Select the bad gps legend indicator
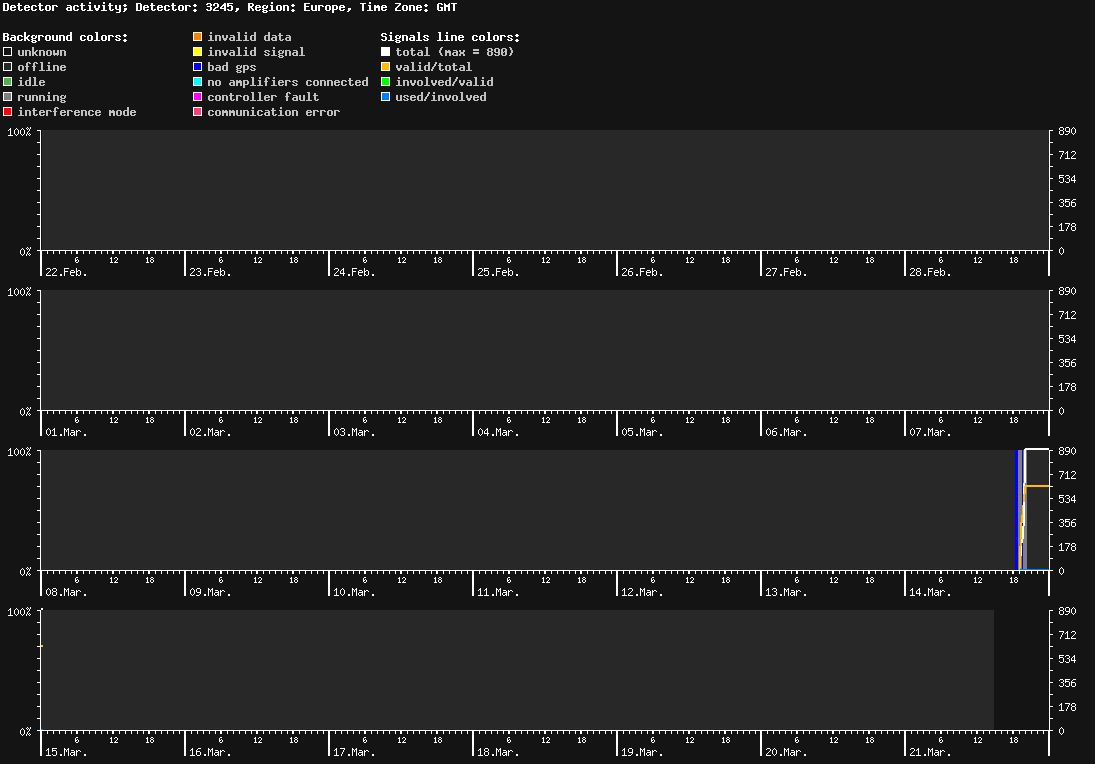 click(198, 66)
